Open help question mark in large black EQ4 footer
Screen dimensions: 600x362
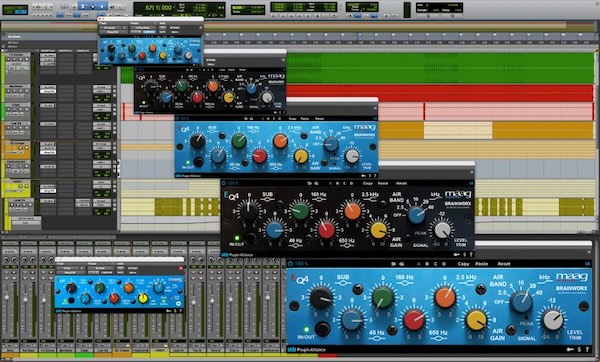click(471, 254)
